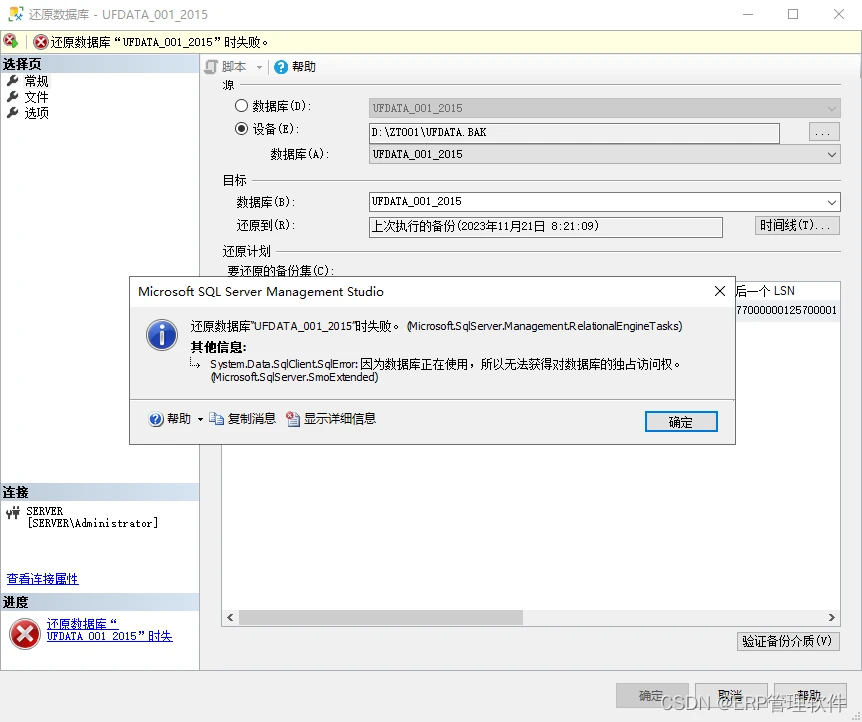862x722 pixels.
Task: Click the System.Data.SqlClient.SqlError message text
Action: pos(445,371)
